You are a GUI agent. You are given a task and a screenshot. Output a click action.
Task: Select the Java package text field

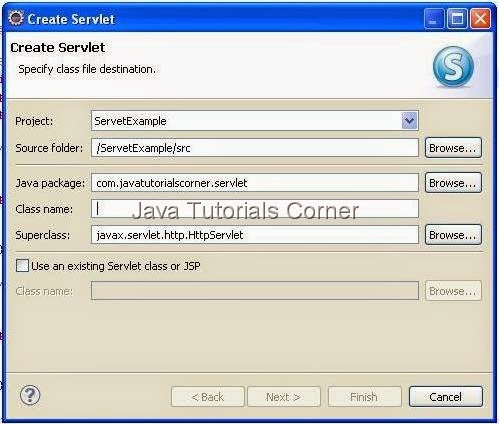tap(255, 183)
